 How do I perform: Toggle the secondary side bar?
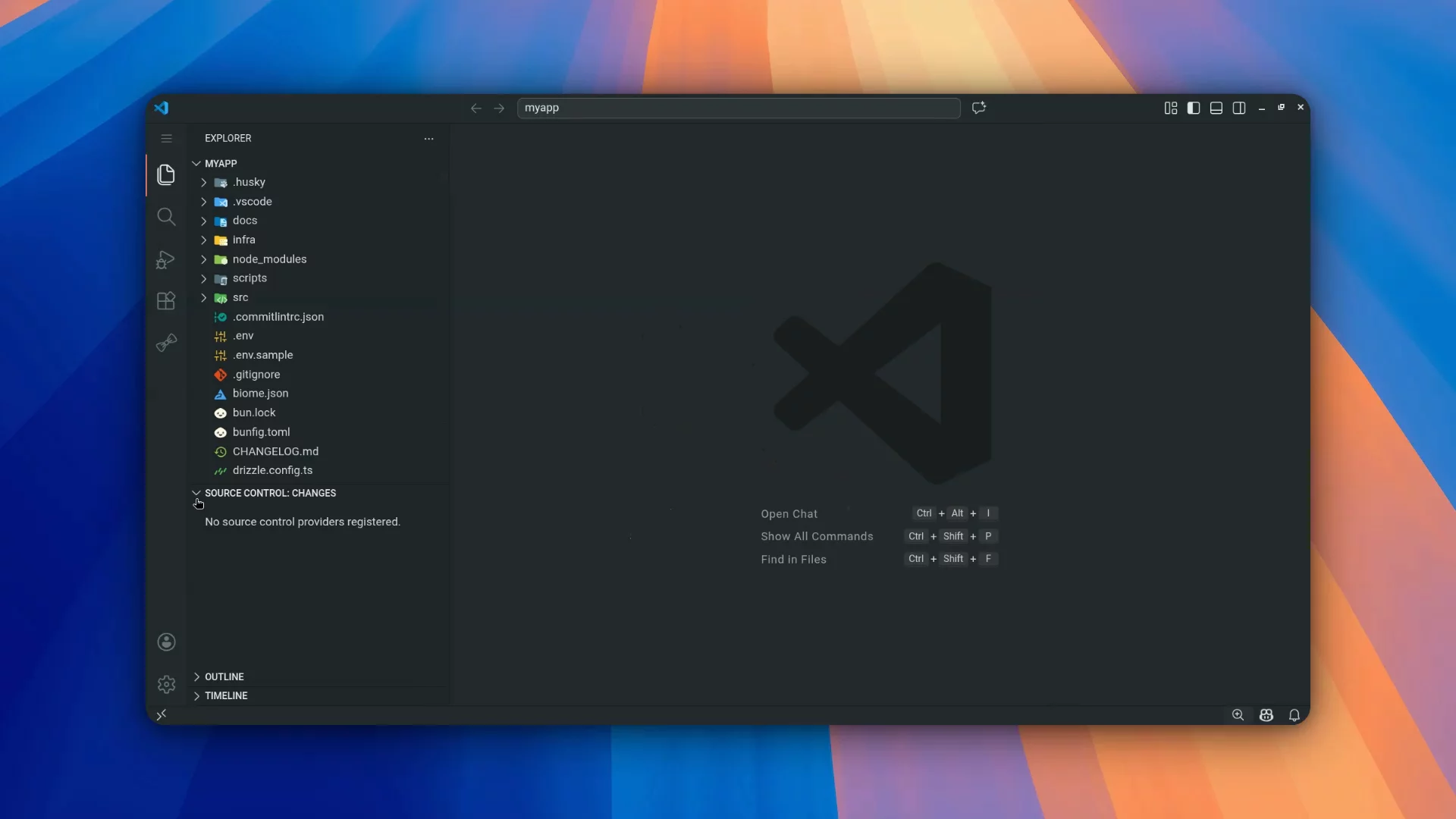[1239, 108]
